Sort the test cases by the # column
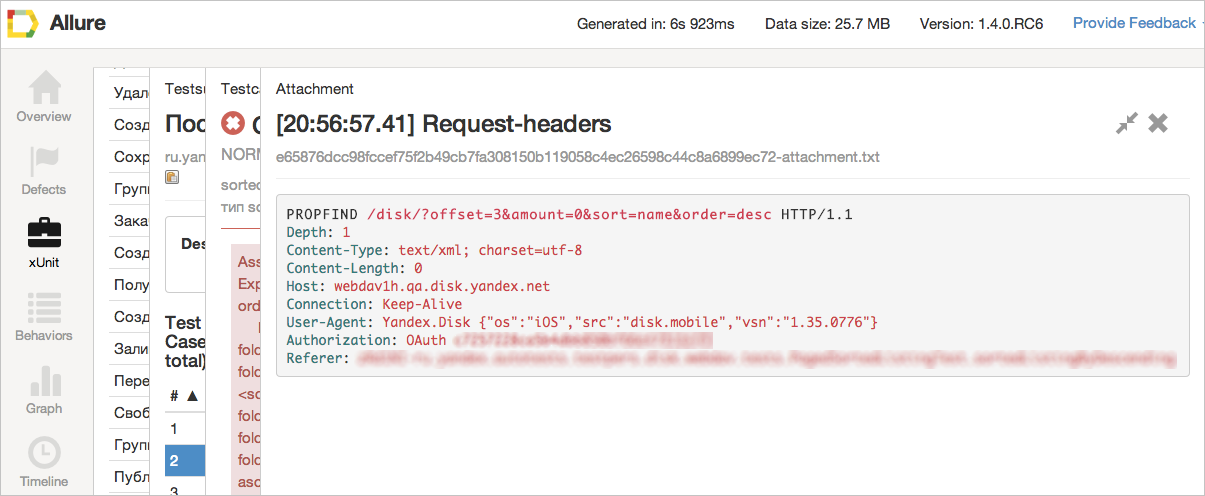 (x=184, y=395)
